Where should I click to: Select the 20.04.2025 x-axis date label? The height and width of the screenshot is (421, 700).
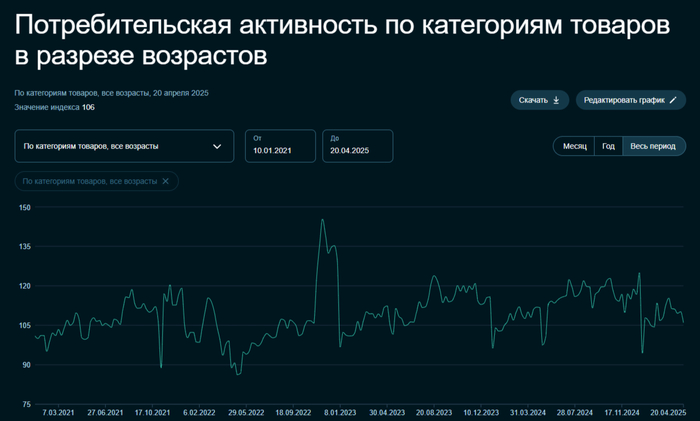[666, 412]
